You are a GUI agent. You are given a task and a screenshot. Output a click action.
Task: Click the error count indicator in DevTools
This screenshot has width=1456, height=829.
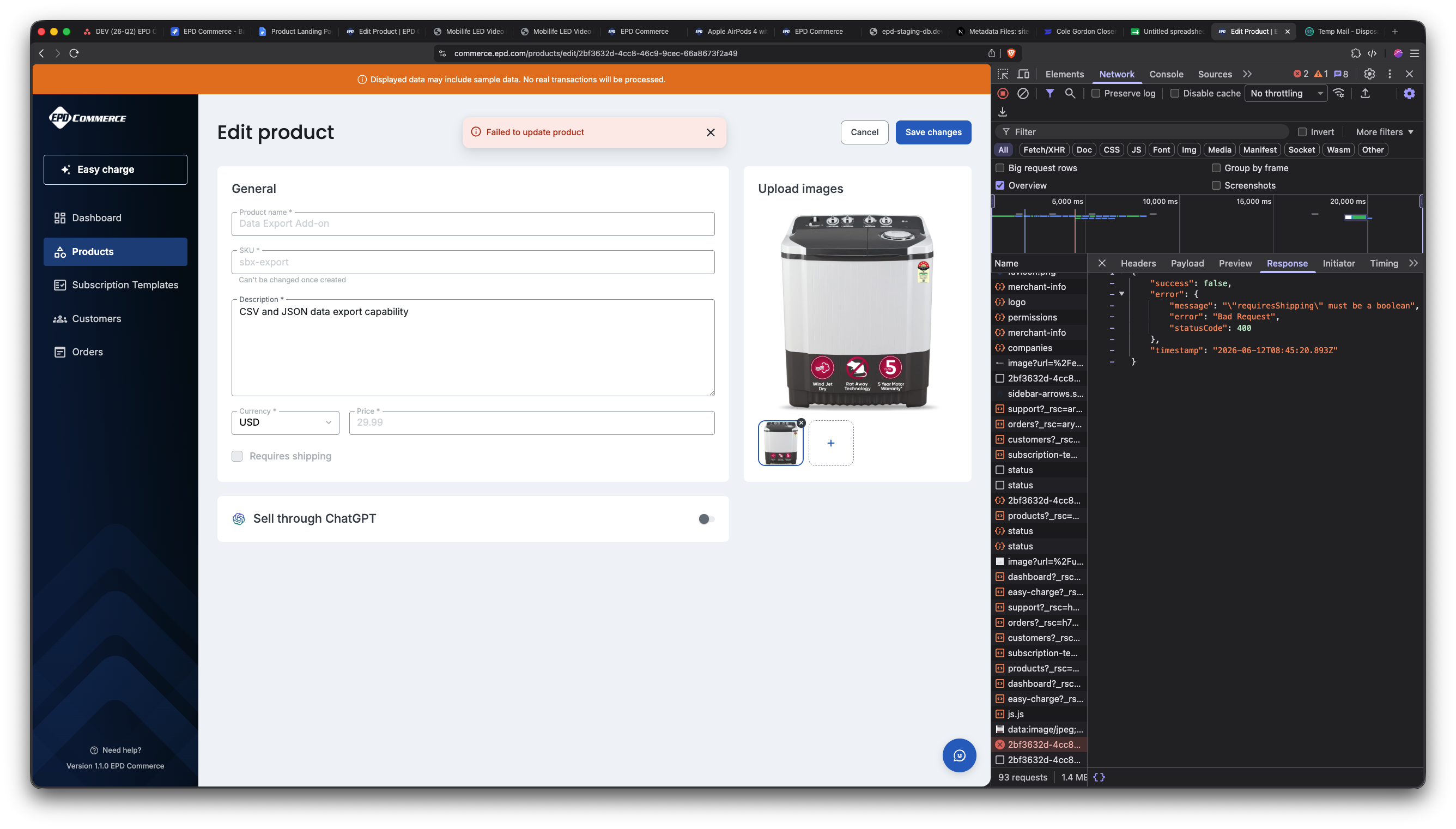pos(1301,74)
